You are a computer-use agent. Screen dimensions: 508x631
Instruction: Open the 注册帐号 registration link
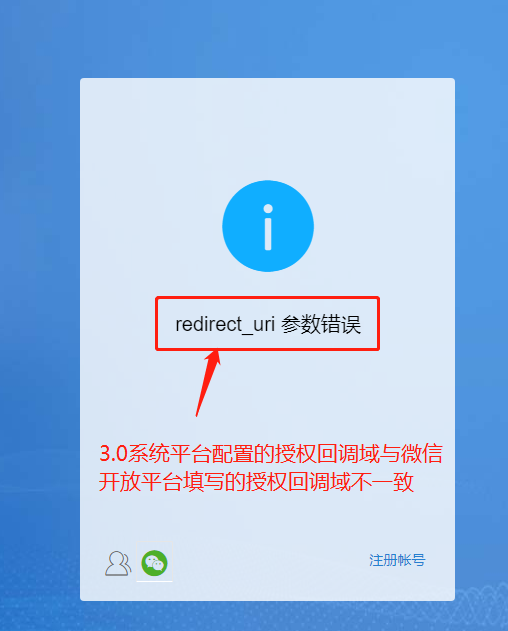pos(397,560)
